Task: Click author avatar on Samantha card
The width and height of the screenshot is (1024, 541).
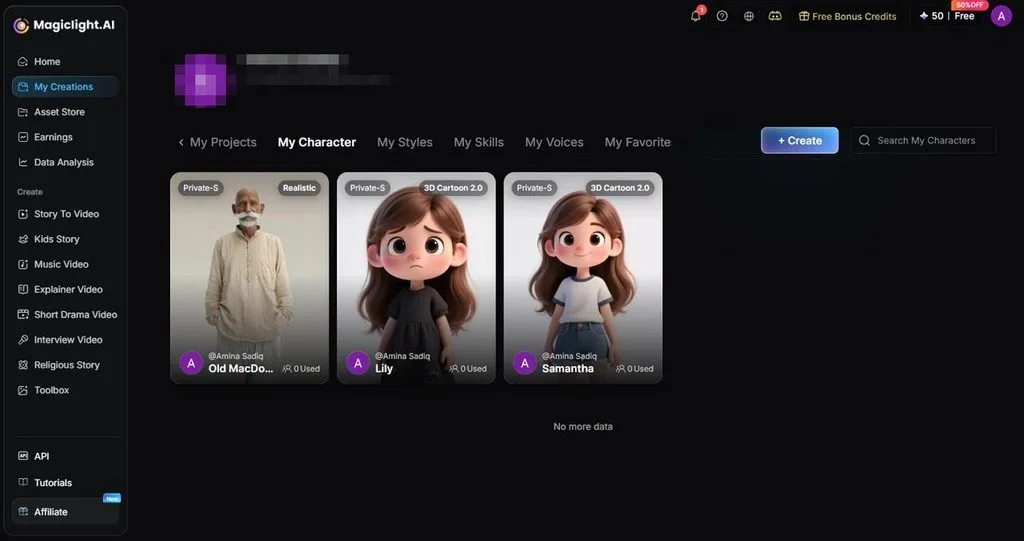Action: (x=524, y=363)
